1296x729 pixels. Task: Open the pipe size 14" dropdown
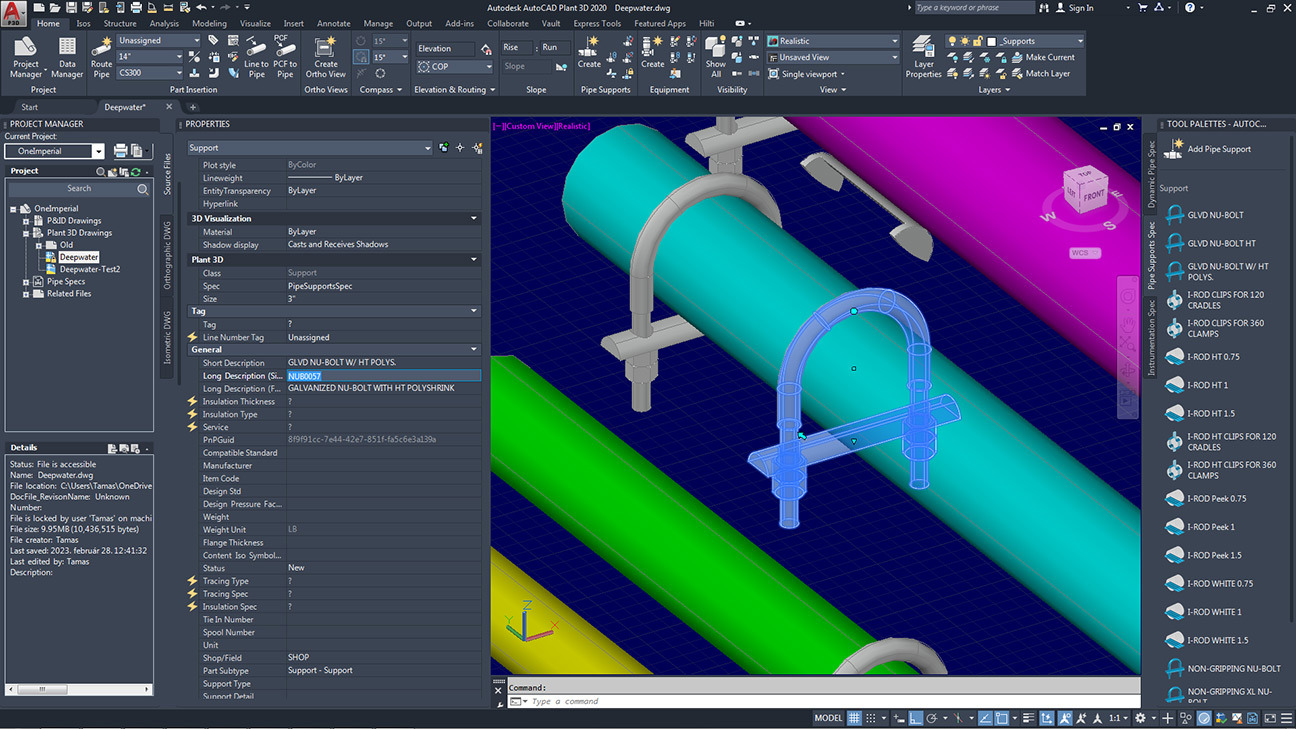(x=180, y=57)
